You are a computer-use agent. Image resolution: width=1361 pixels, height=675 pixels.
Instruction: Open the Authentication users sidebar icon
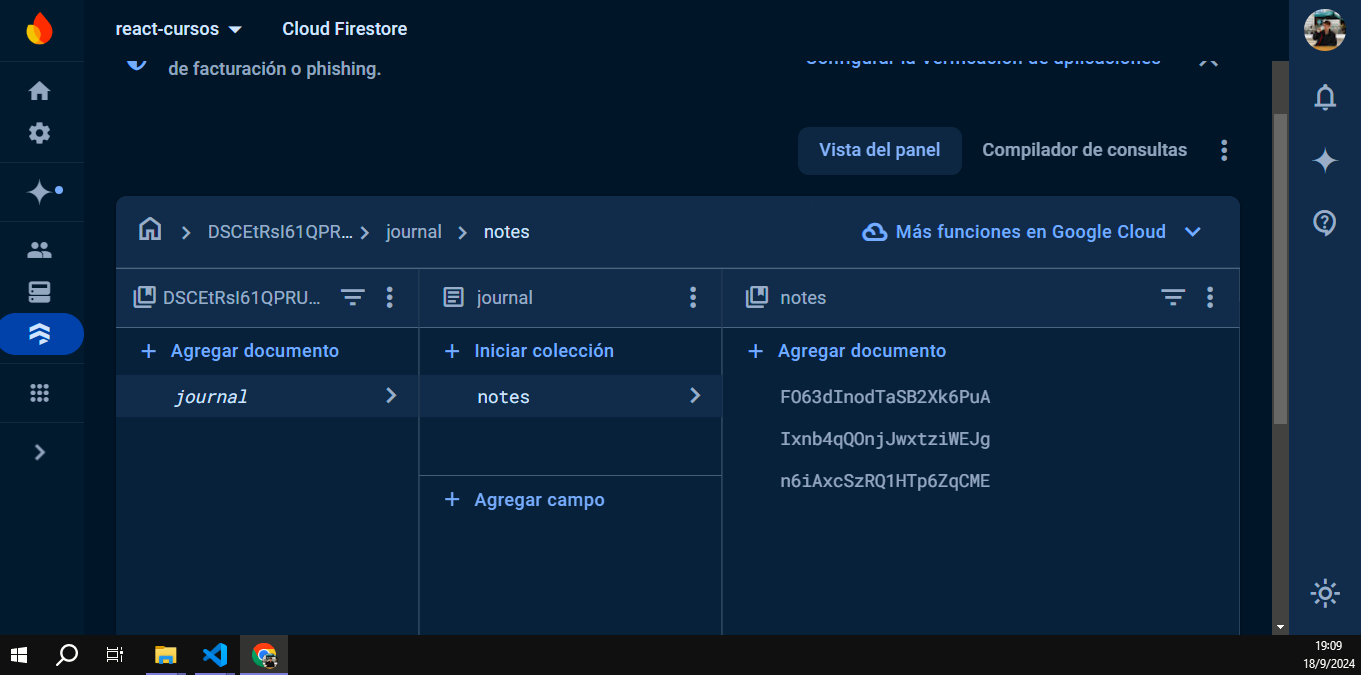[39, 250]
